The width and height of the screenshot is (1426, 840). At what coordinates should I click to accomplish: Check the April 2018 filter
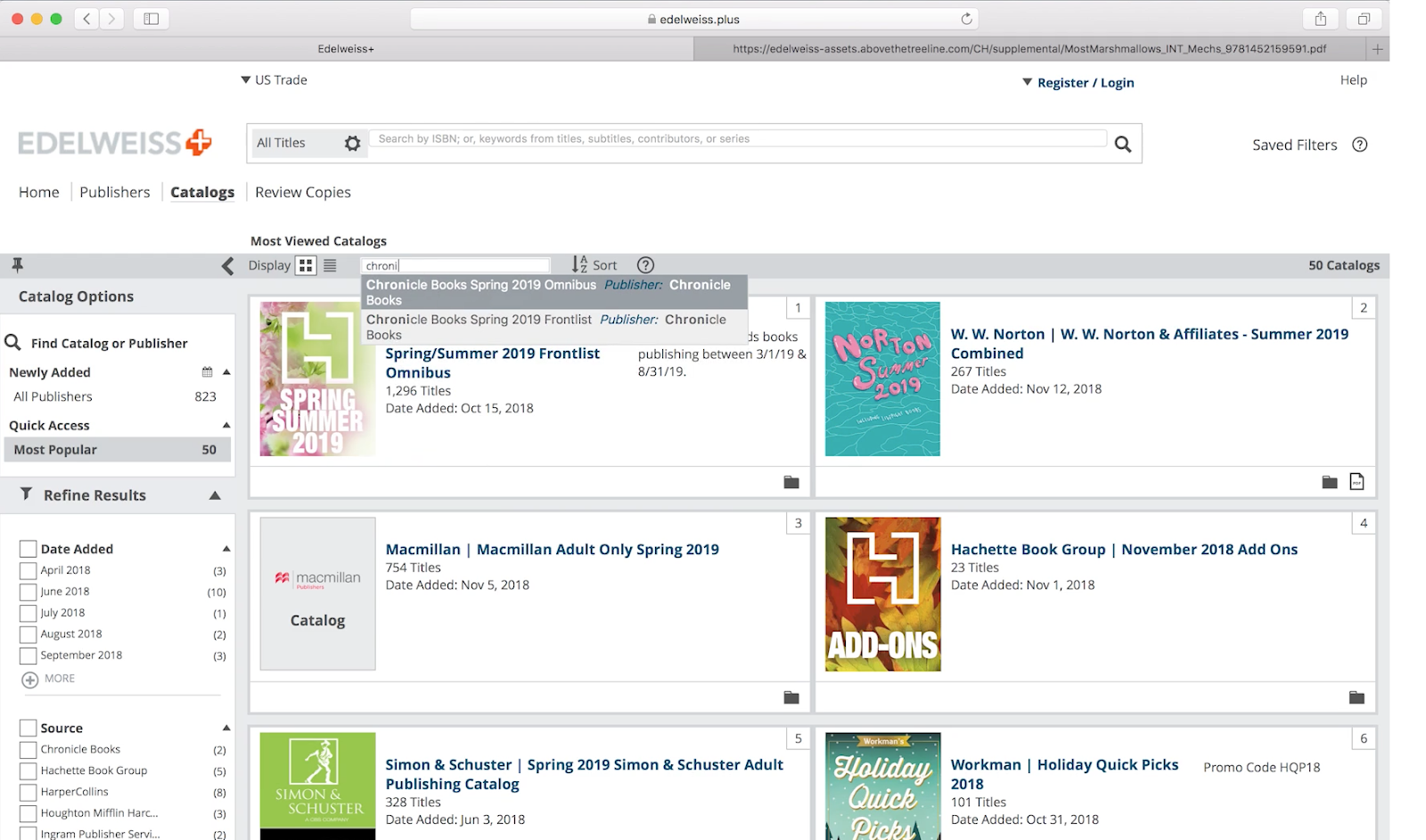point(28,570)
